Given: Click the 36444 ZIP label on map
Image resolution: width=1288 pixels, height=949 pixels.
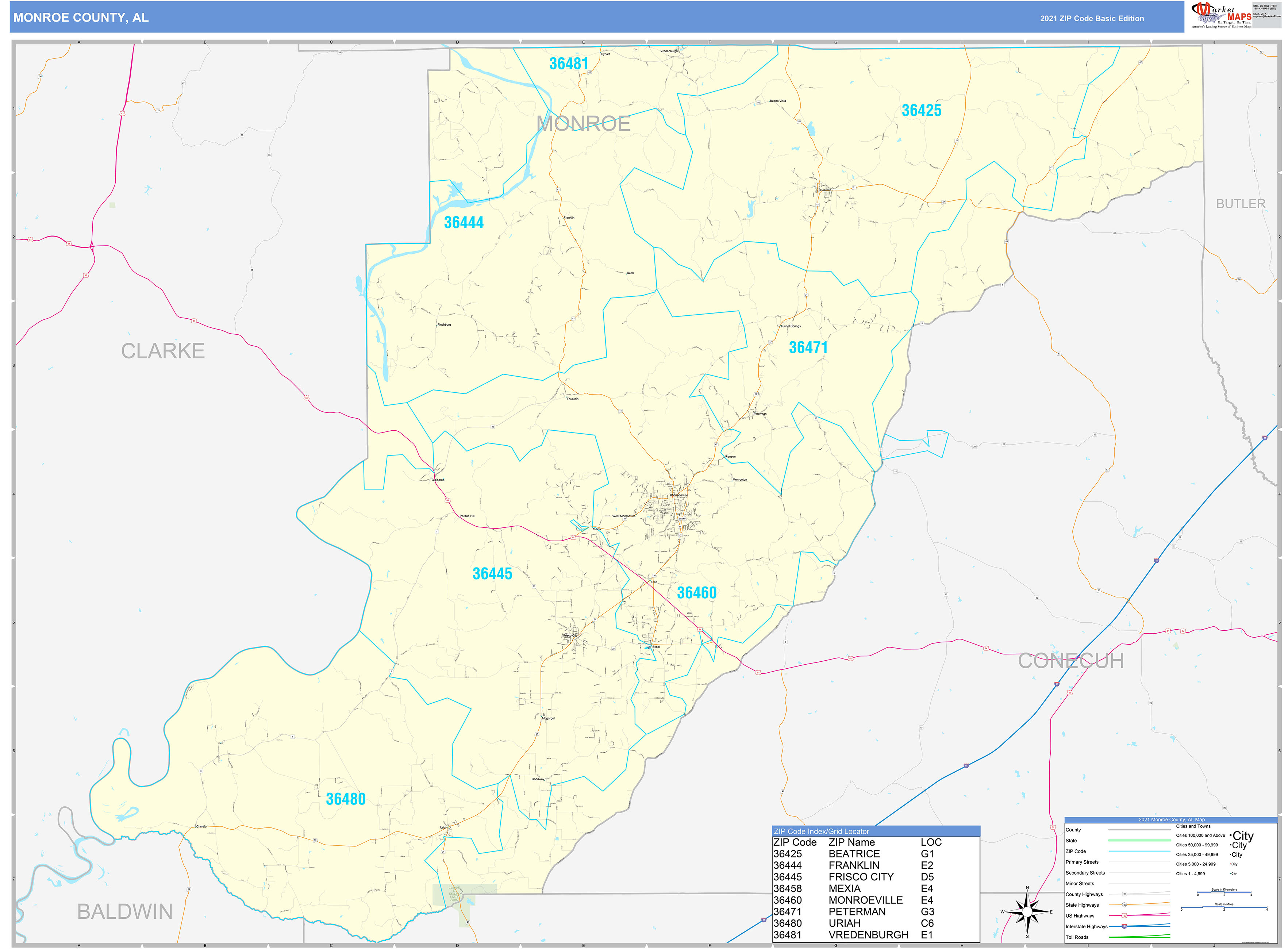Looking at the screenshot, I should click(464, 222).
